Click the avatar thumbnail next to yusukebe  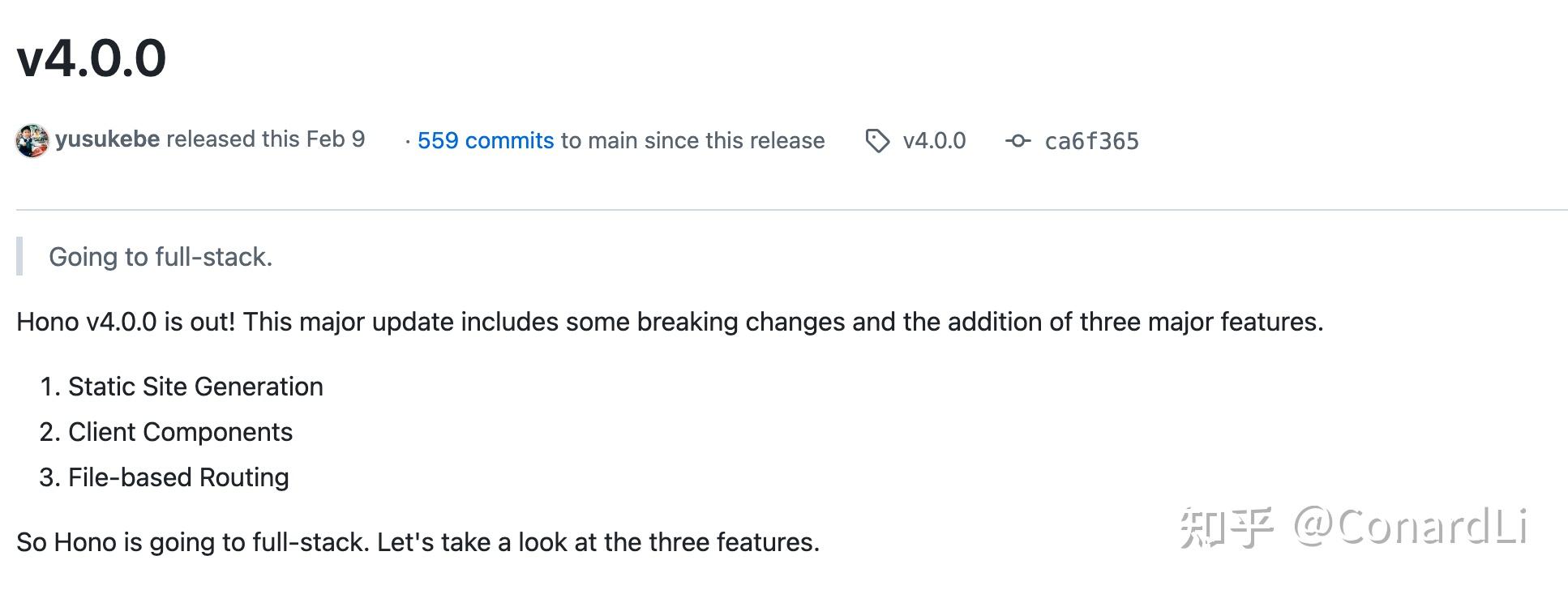(x=34, y=139)
